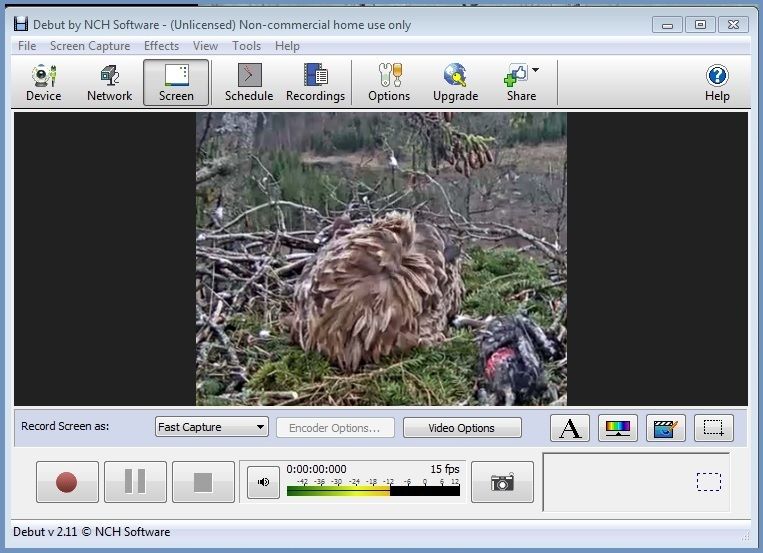
Task: Start recording with the red Record button
Action: [x=67, y=482]
